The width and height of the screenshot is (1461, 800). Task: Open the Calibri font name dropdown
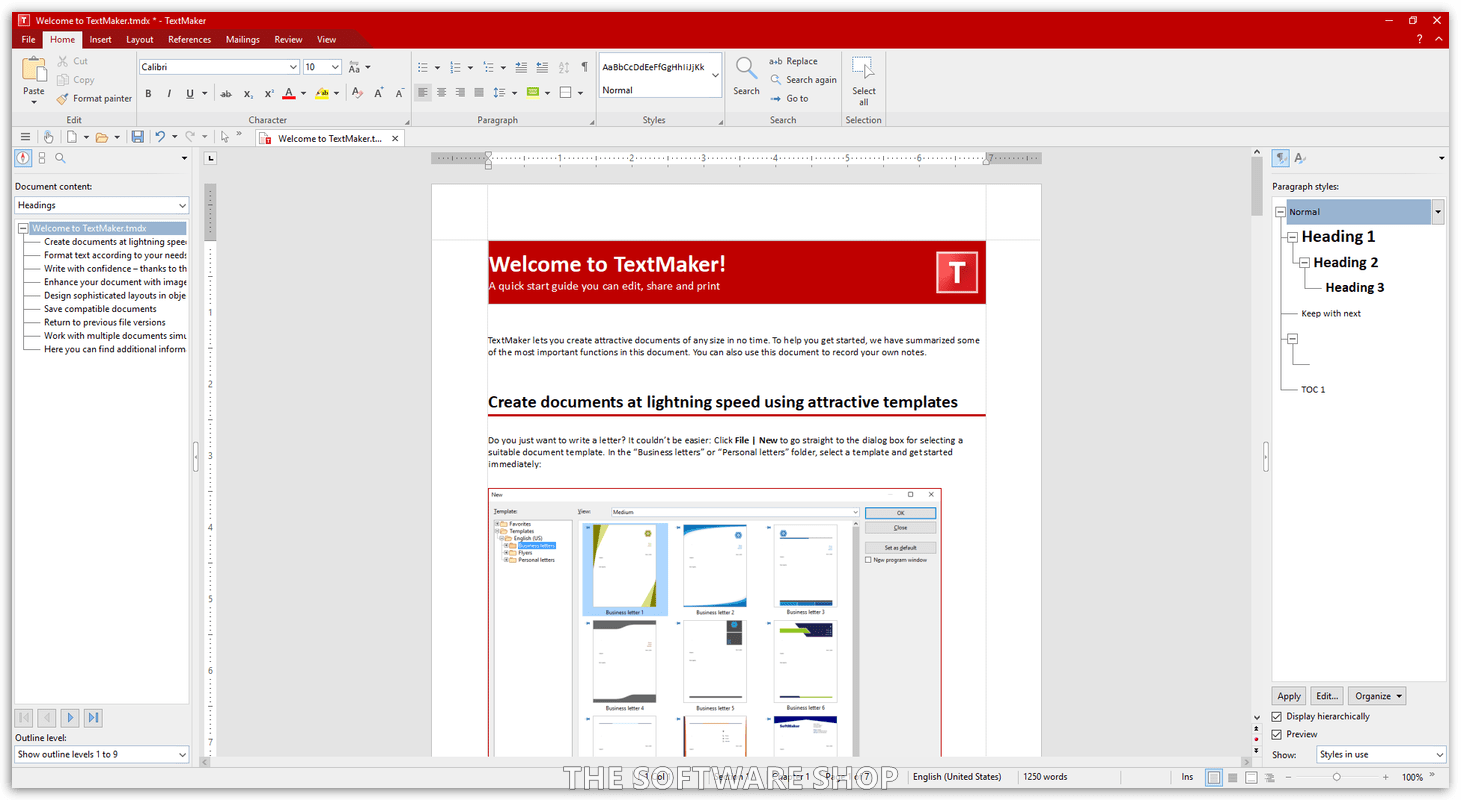[x=293, y=67]
